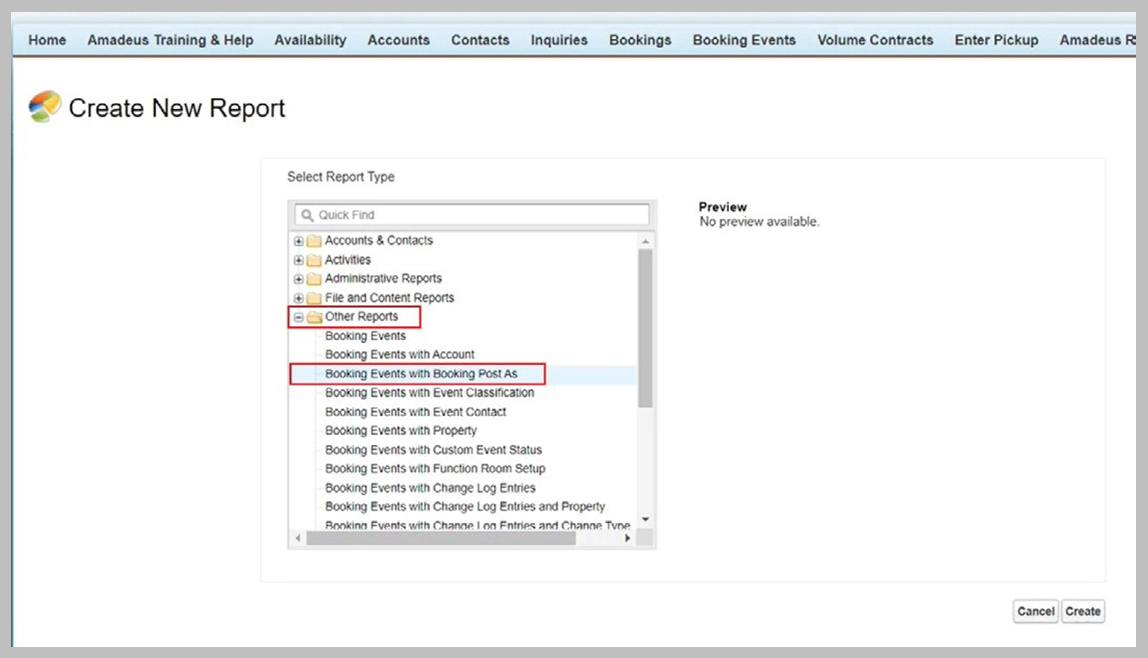Image resolution: width=1148 pixels, height=658 pixels.
Task: Select the Accounts & Contacts label
Action: 379,240
